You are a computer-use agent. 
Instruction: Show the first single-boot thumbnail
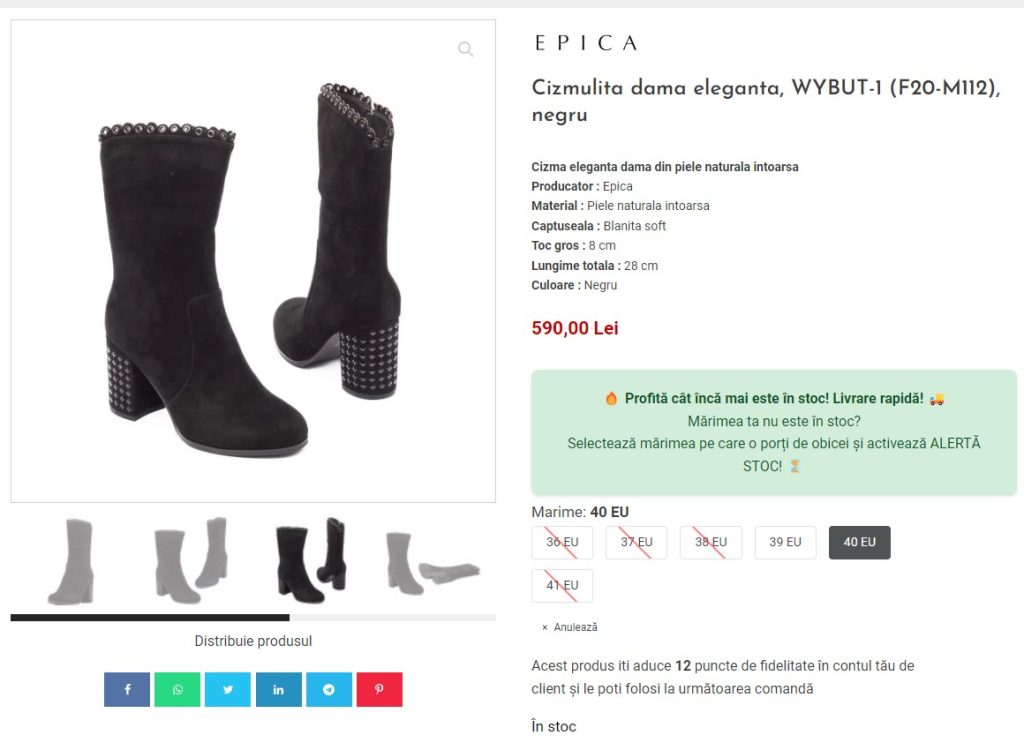click(x=71, y=561)
